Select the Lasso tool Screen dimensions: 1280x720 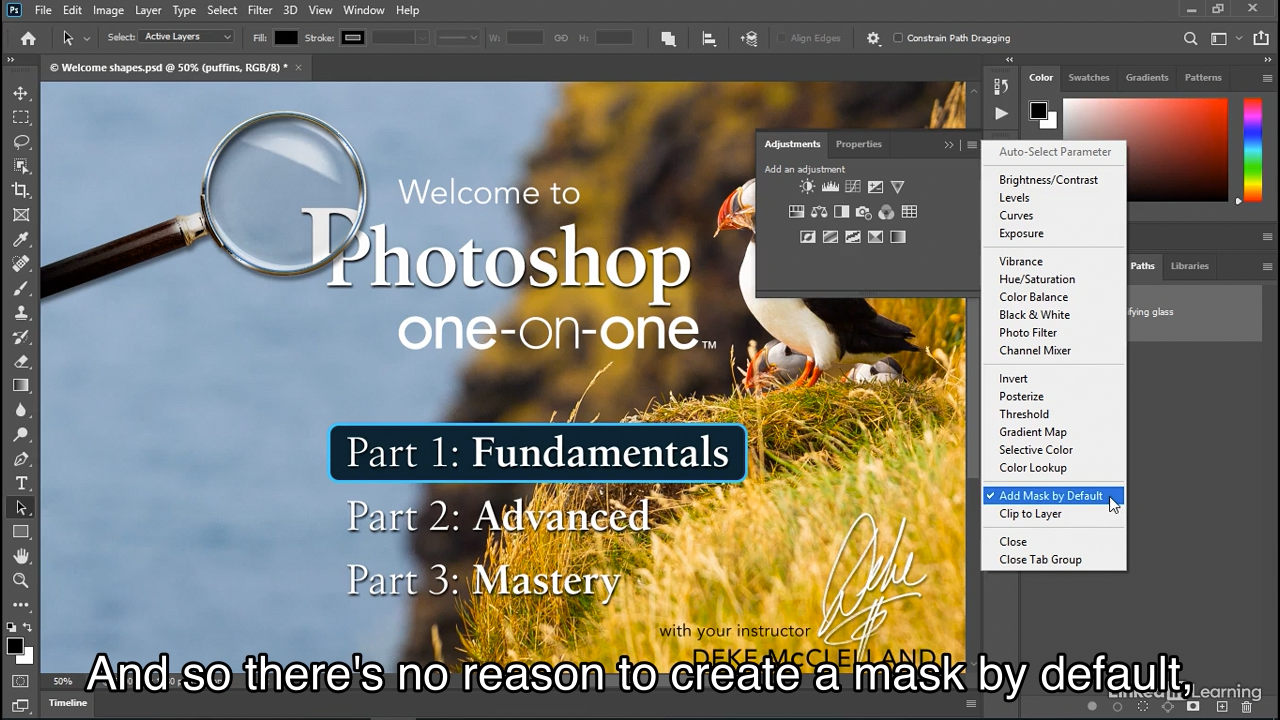(x=21, y=141)
